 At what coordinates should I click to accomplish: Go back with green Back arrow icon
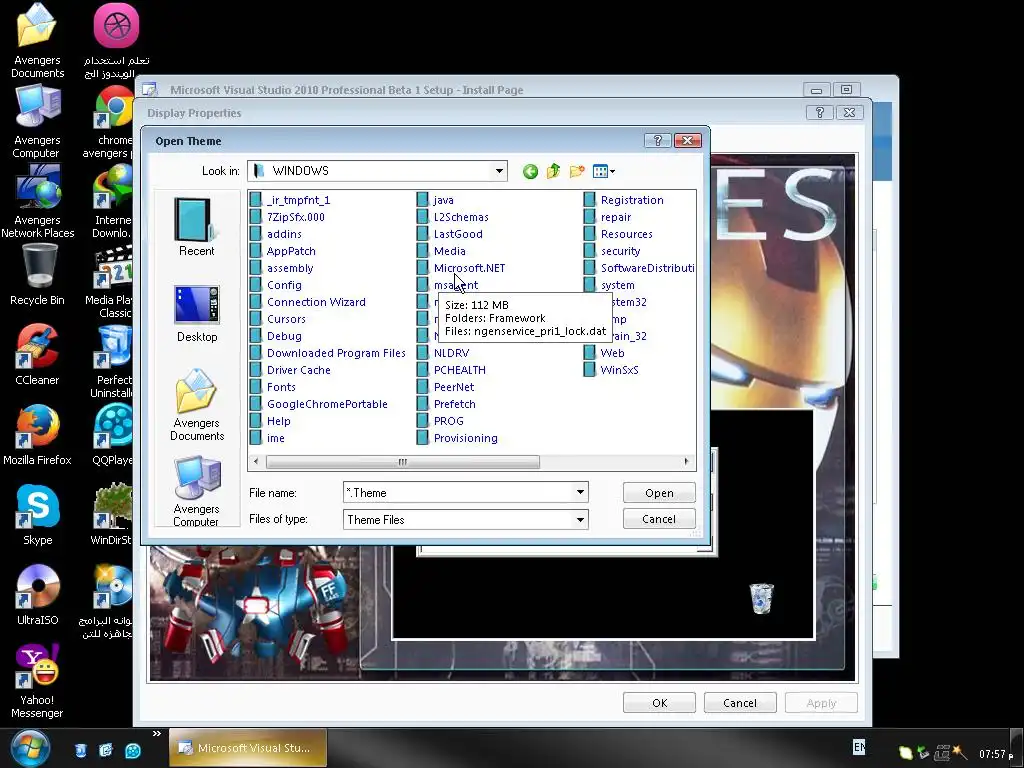(530, 171)
